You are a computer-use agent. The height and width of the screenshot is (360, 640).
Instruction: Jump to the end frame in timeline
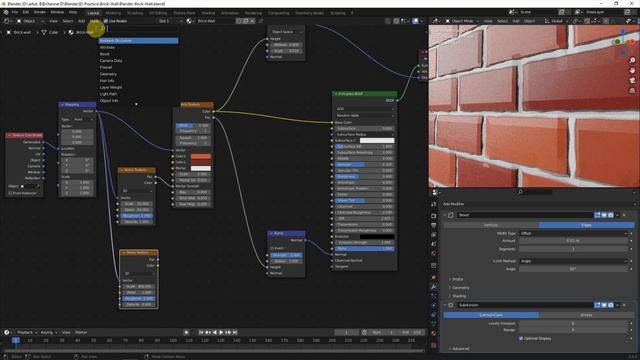pyautogui.click(x=235, y=332)
